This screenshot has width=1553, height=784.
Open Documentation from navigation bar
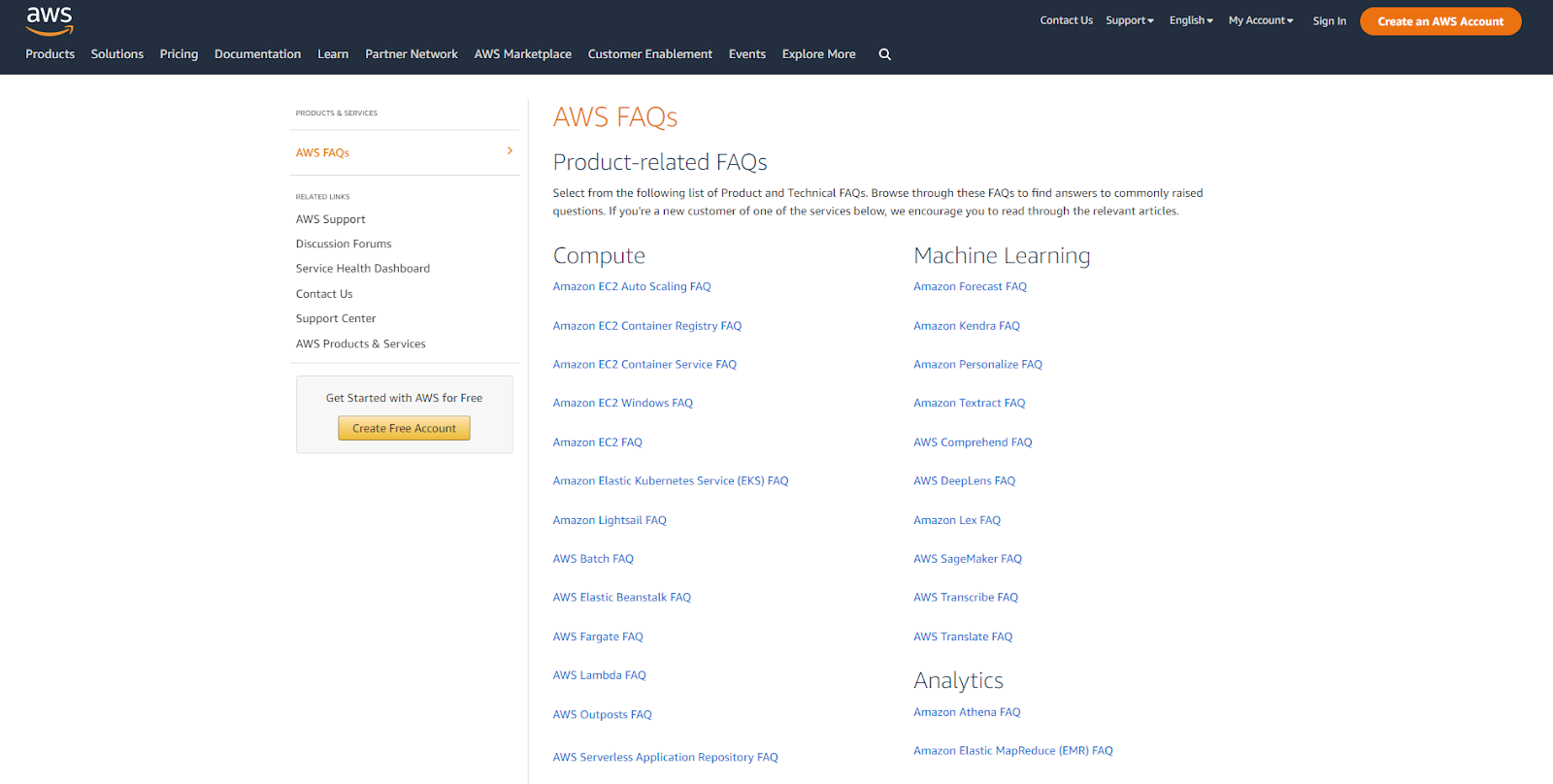pyautogui.click(x=257, y=54)
